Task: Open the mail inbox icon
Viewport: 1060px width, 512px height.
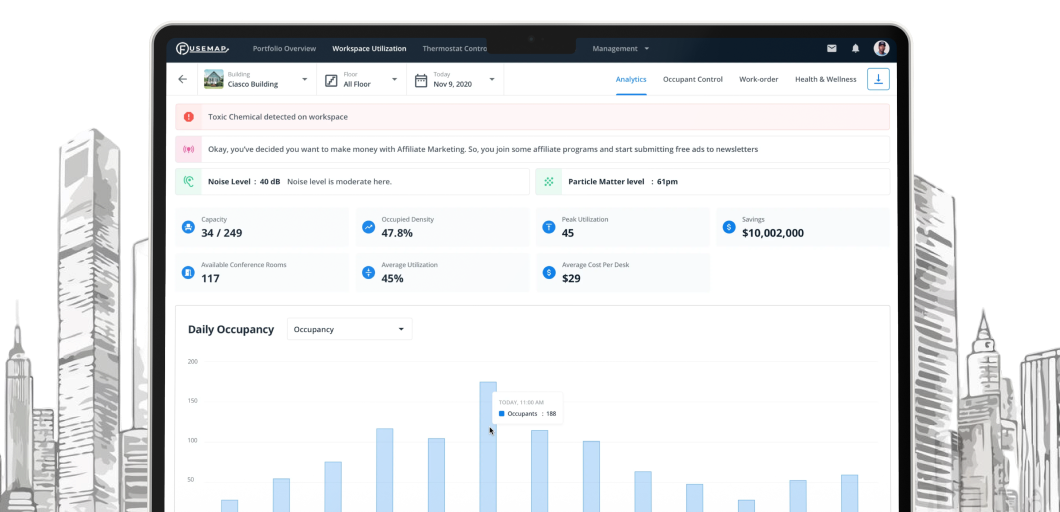Action: click(x=832, y=49)
